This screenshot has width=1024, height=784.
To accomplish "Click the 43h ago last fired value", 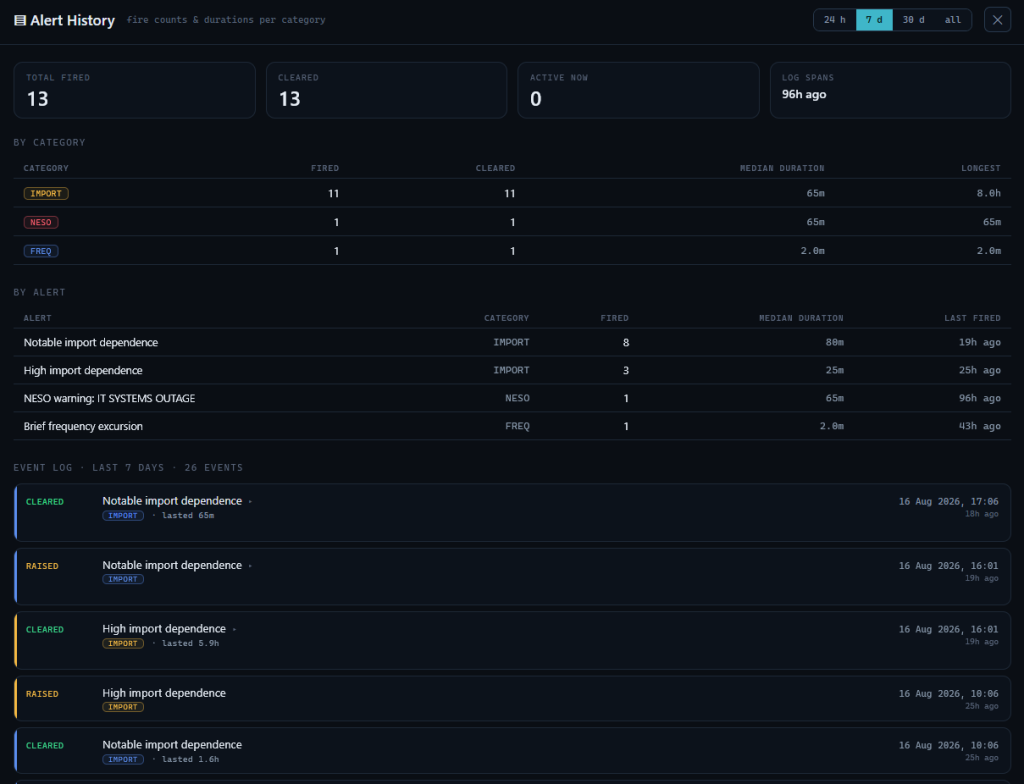I will tap(980, 426).
